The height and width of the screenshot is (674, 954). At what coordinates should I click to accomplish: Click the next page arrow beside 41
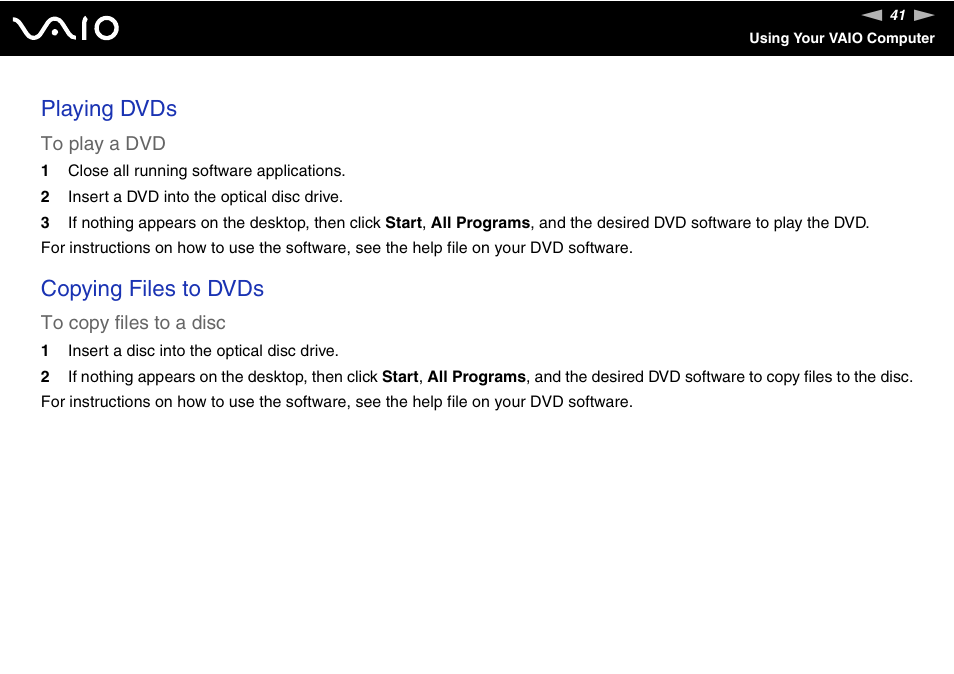[x=924, y=15]
